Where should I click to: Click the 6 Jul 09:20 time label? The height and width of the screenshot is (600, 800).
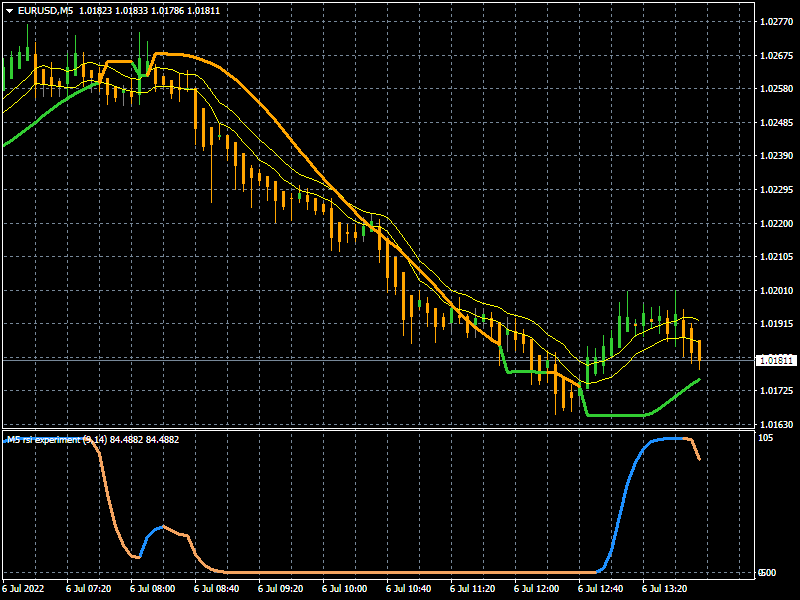[x=280, y=589]
